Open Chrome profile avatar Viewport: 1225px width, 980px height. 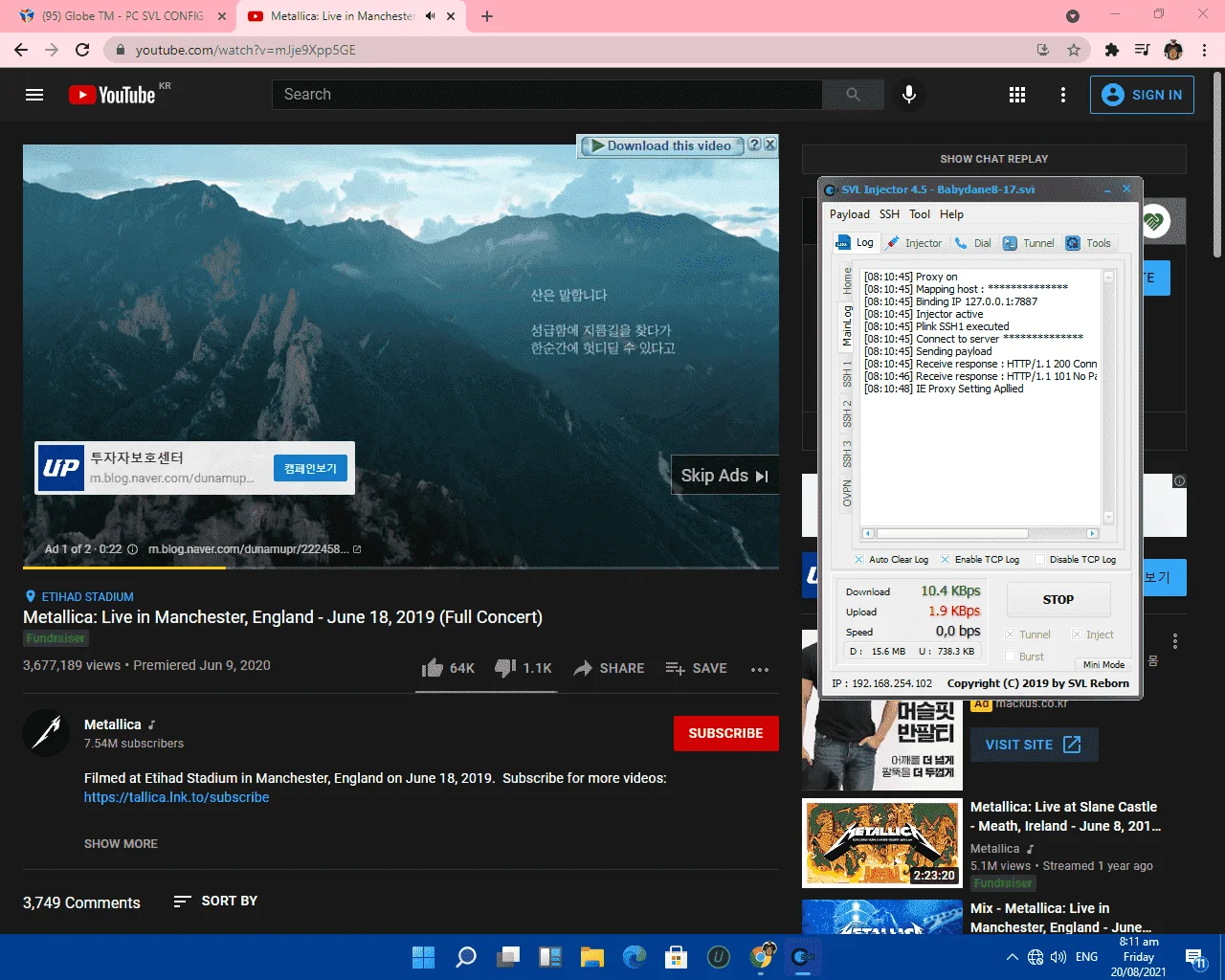point(1173,50)
